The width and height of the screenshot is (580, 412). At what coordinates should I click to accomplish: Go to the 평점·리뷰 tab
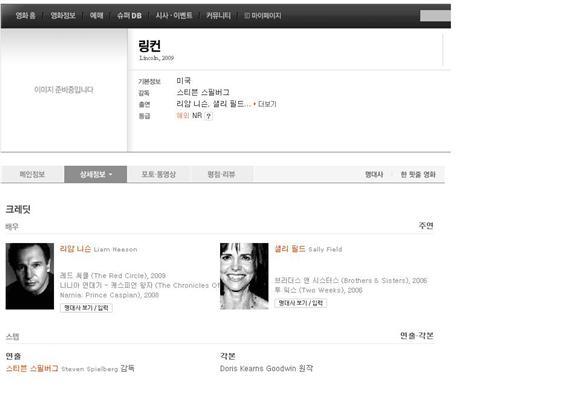tap(222, 174)
